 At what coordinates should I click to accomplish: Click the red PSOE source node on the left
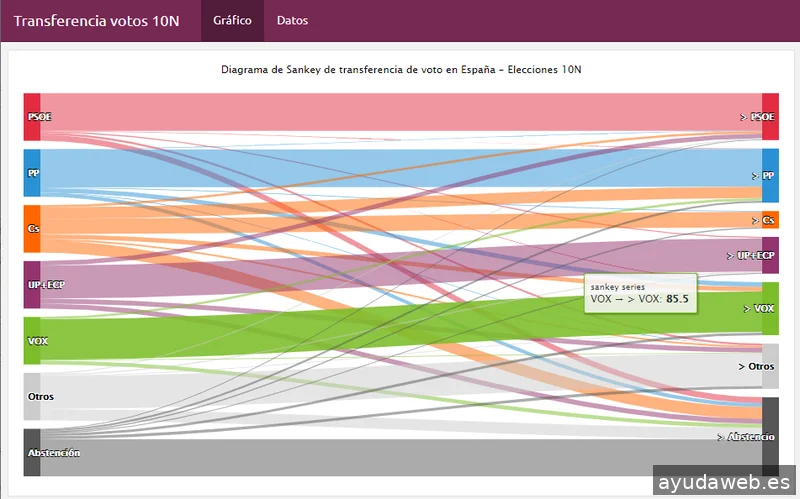click(x=32, y=116)
